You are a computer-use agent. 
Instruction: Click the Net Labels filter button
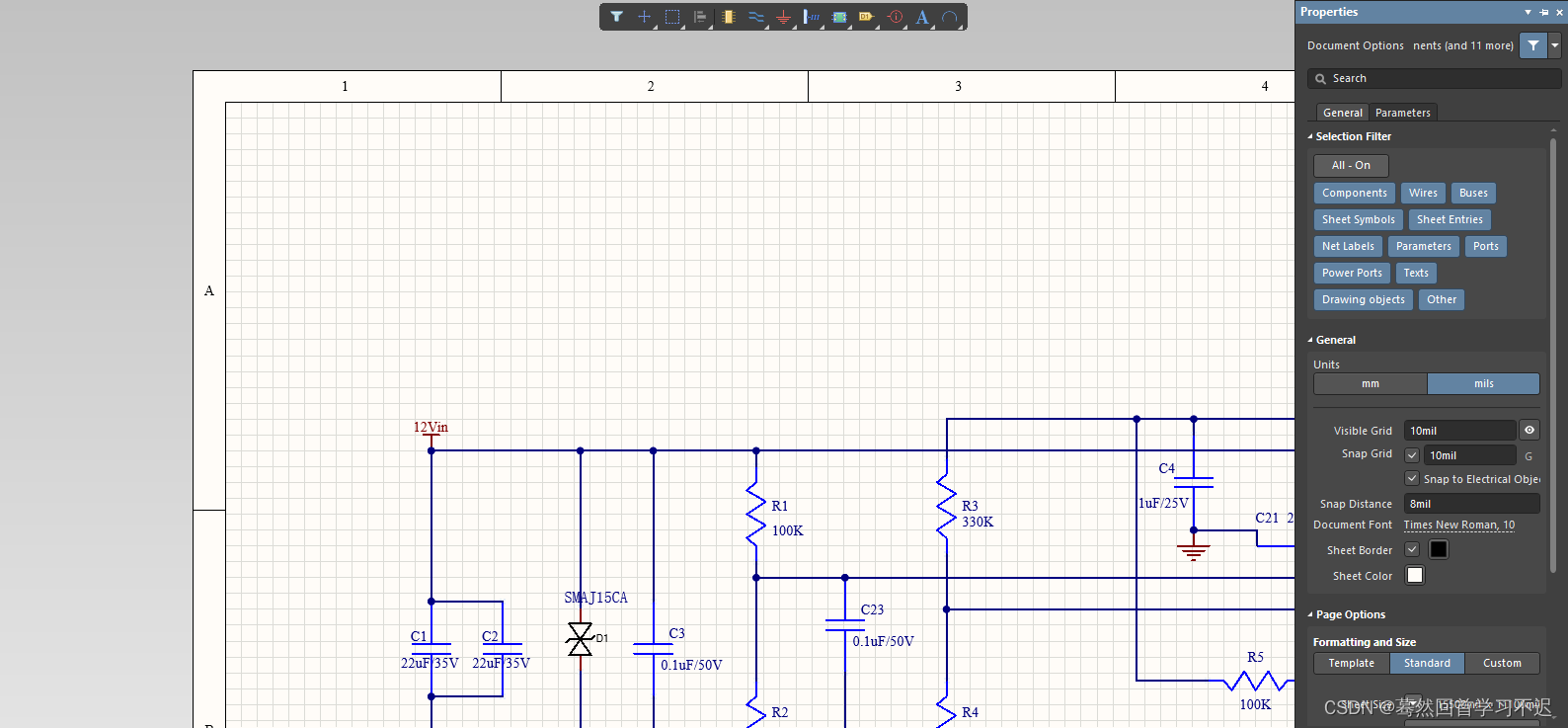(1348, 246)
